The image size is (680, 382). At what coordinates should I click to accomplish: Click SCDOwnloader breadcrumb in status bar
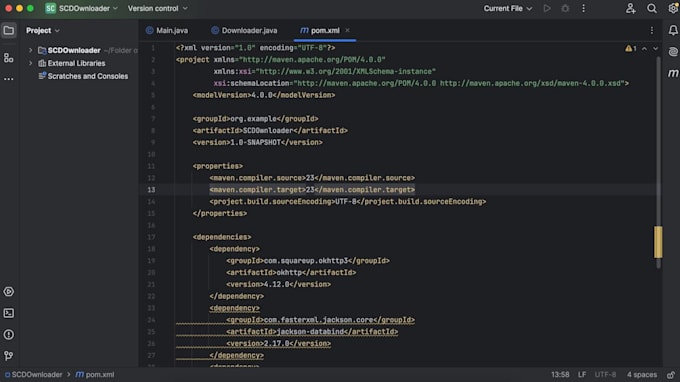tap(34, 375)
